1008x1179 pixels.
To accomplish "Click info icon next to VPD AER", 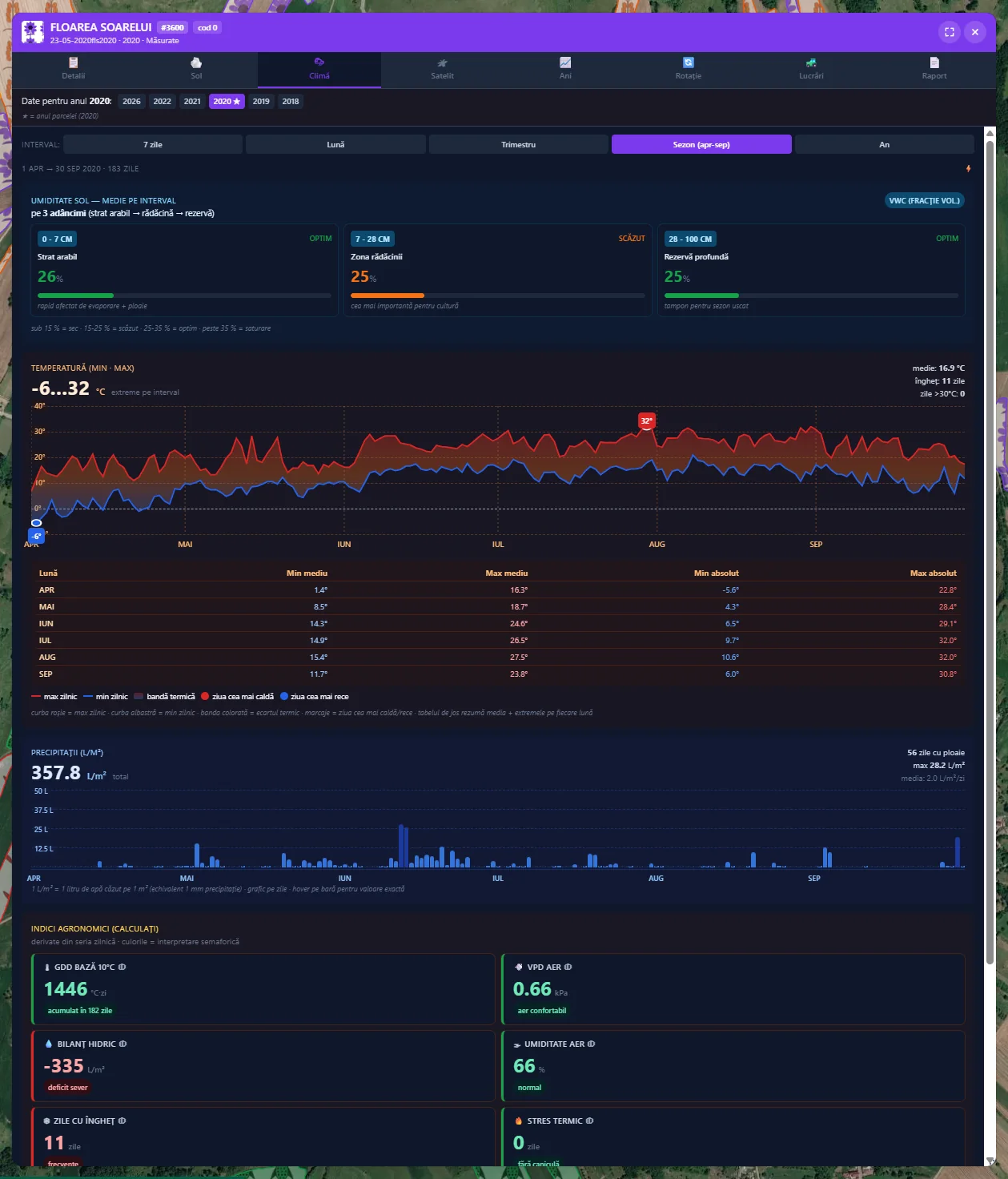I will [x=568, y=967].
